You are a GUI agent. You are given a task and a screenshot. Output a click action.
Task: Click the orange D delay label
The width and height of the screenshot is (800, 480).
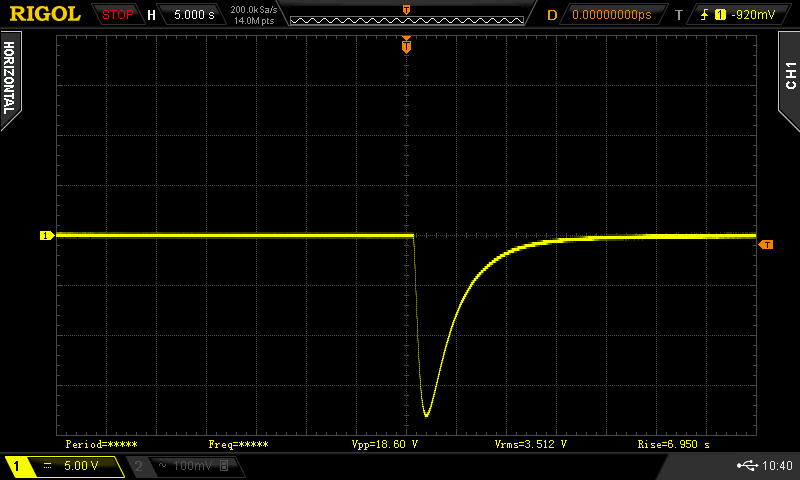(552, 15)
